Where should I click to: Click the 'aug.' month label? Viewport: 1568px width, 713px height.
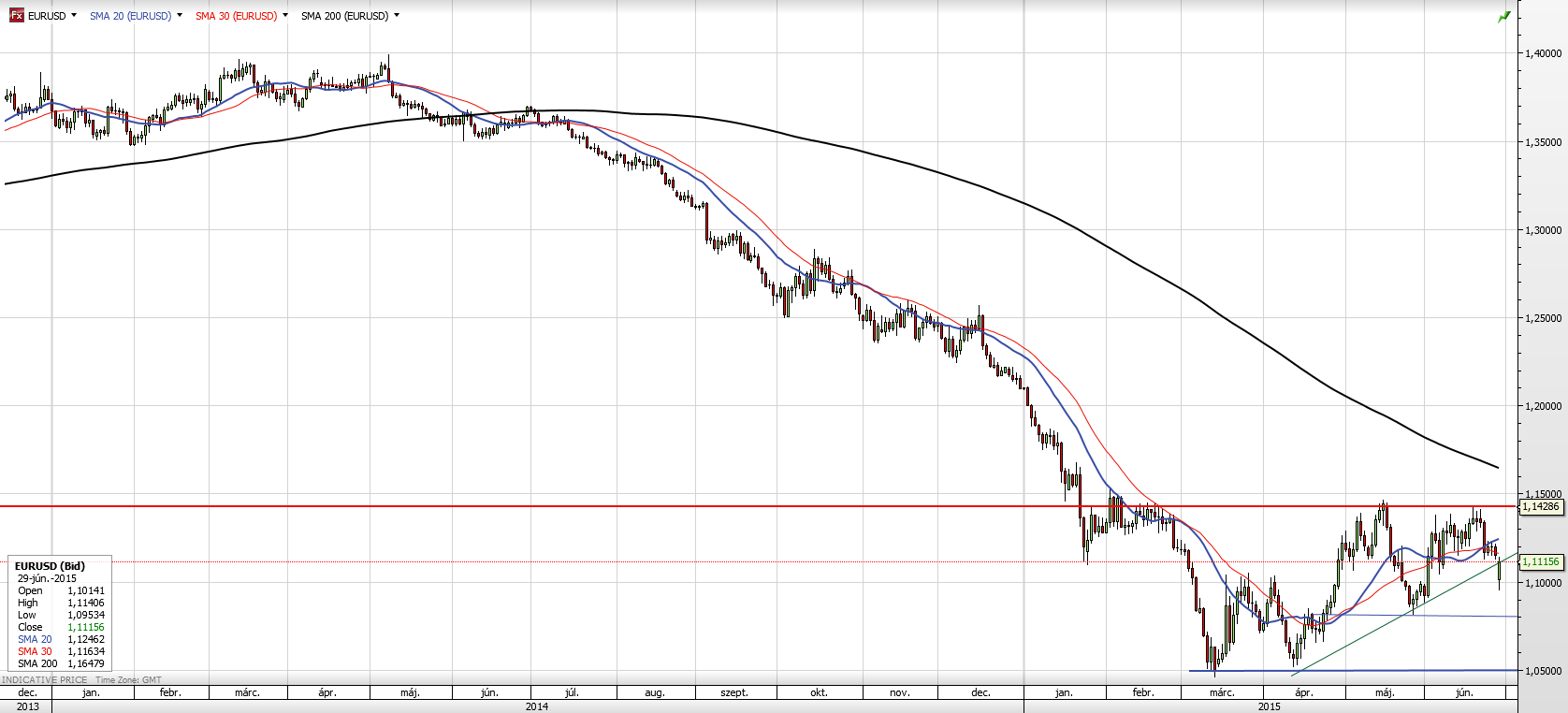pyautogui.click(x=655, y=692)
